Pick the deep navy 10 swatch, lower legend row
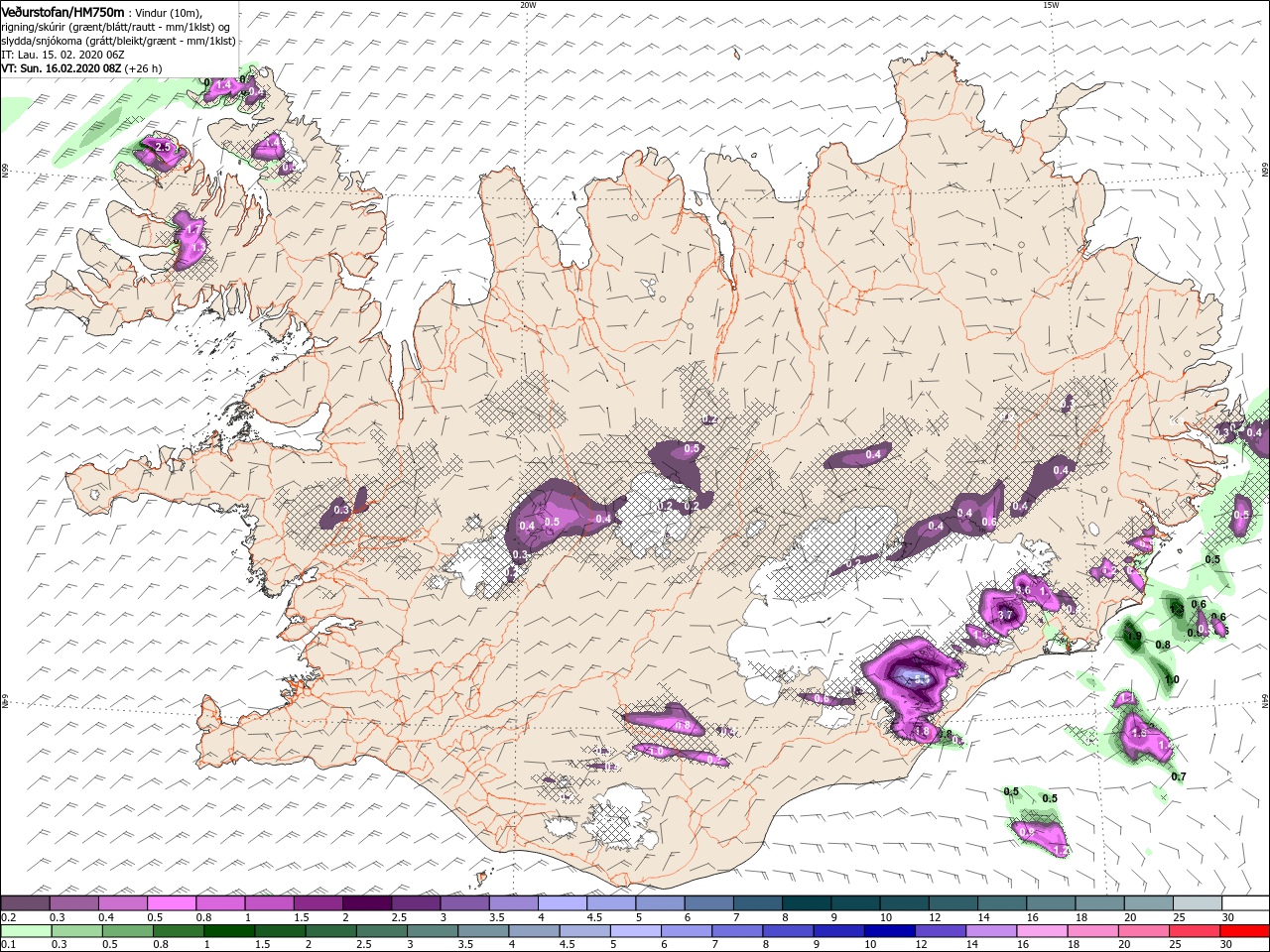This screenshot has width=1270, height=952. [x=888, y=931]
